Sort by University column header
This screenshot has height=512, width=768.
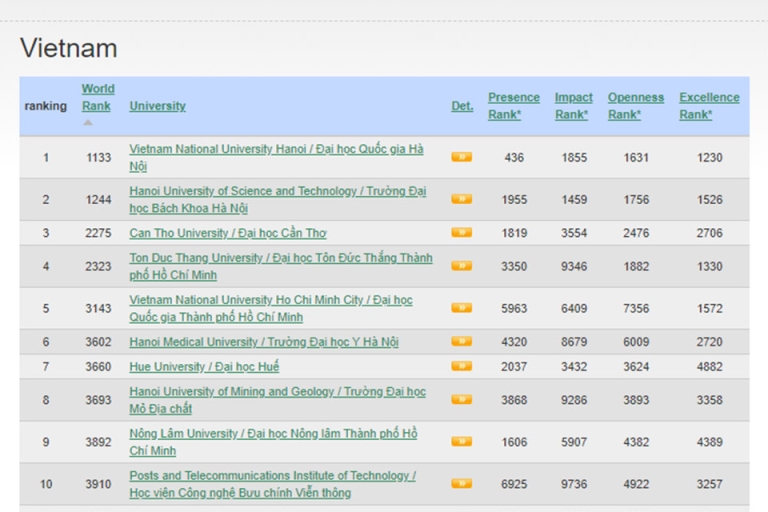pos(157,106)
